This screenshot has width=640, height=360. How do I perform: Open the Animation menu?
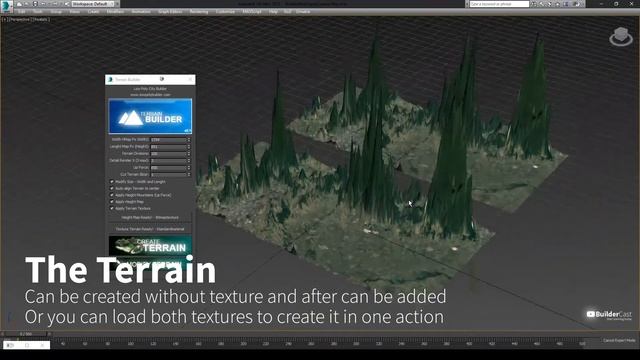coord(141,12)
